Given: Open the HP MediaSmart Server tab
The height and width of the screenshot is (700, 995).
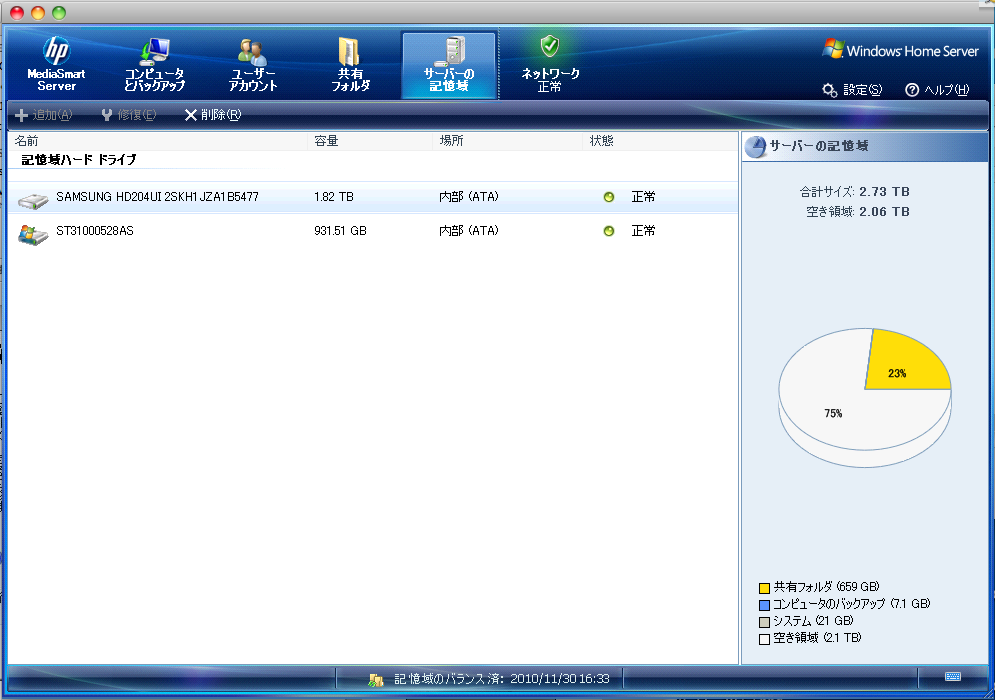Looking at the screenshot, I should click(x=56, y=65).
